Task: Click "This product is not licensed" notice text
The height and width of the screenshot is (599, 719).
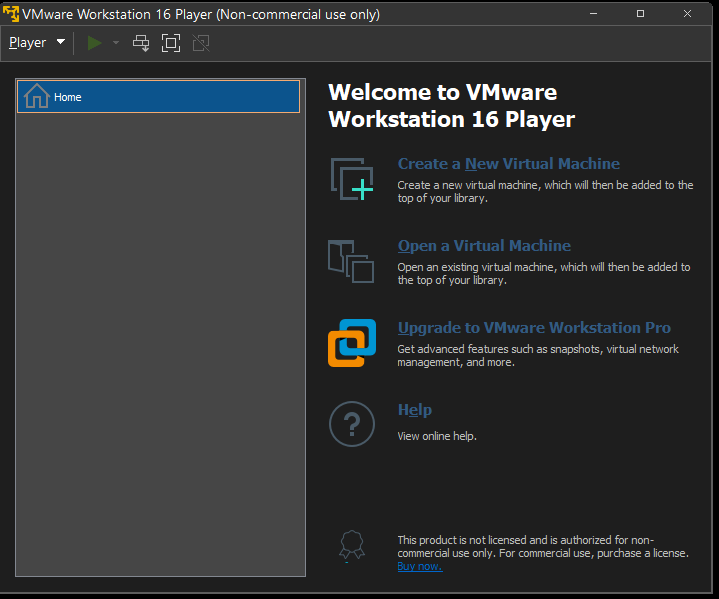Action: point(543,547)
